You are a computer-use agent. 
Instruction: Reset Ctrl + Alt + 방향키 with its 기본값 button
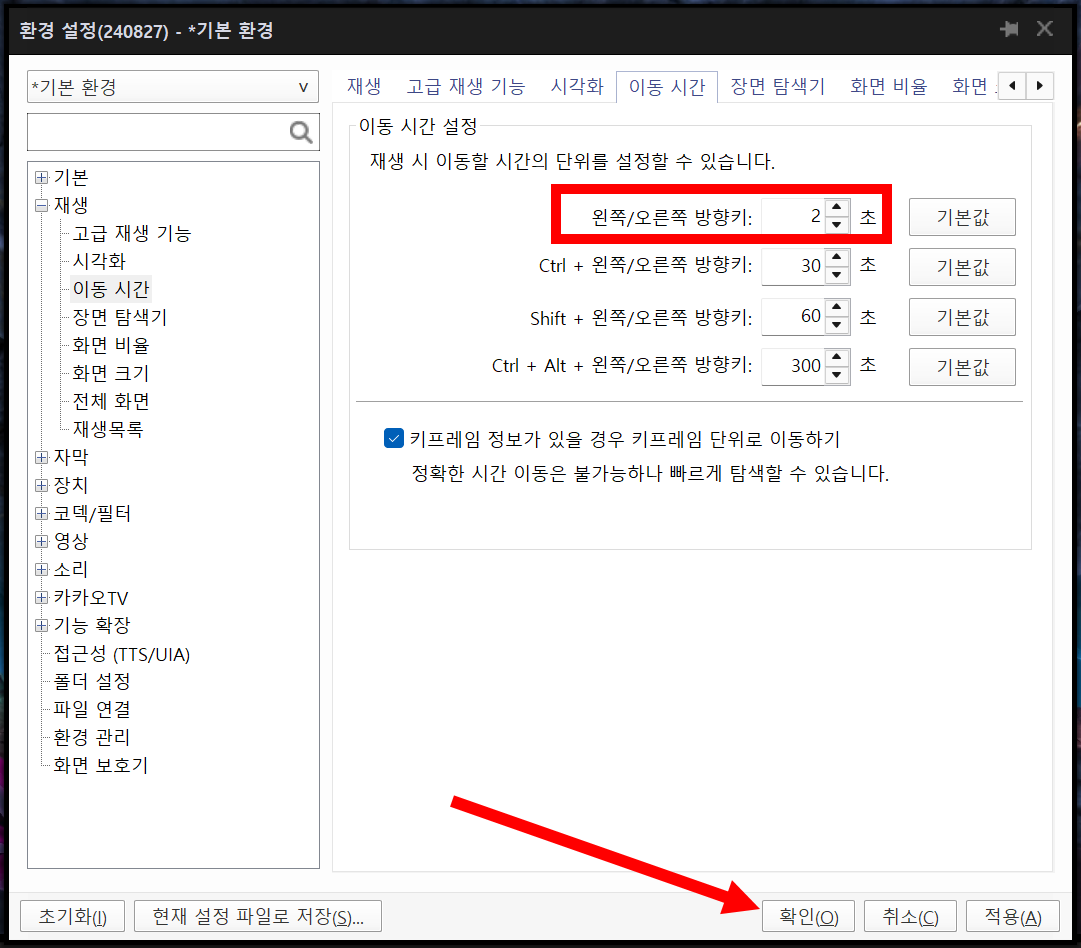point(962,367)
